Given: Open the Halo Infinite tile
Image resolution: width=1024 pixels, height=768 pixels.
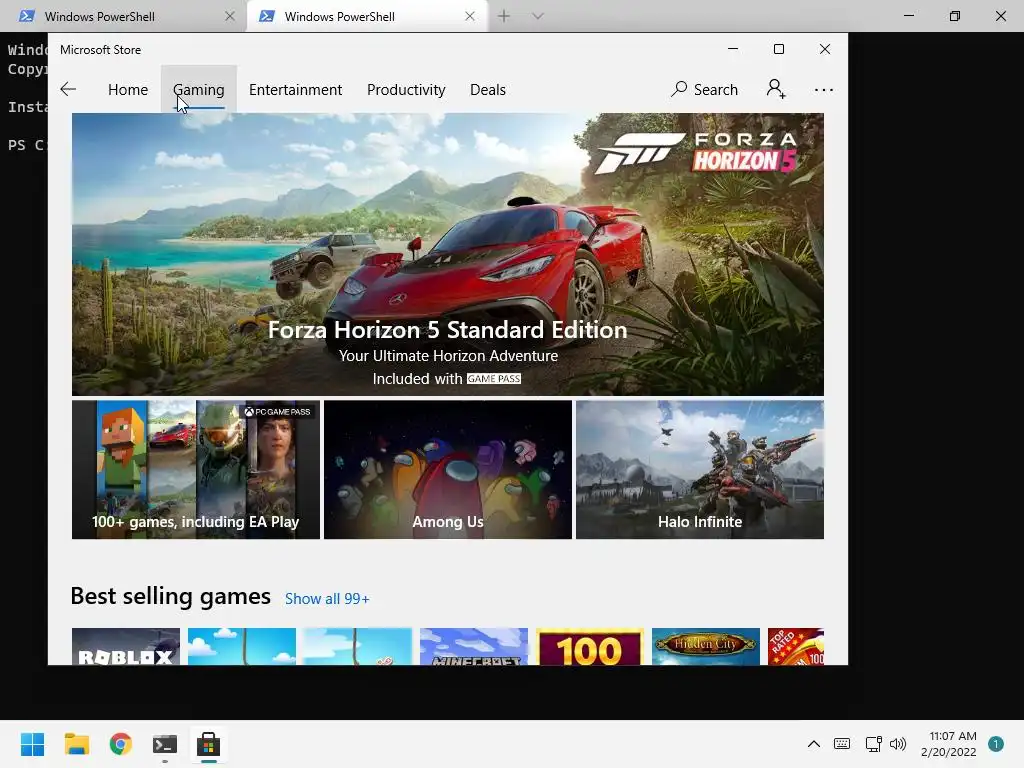Looking at the screenshot, I should click(700, 470).
